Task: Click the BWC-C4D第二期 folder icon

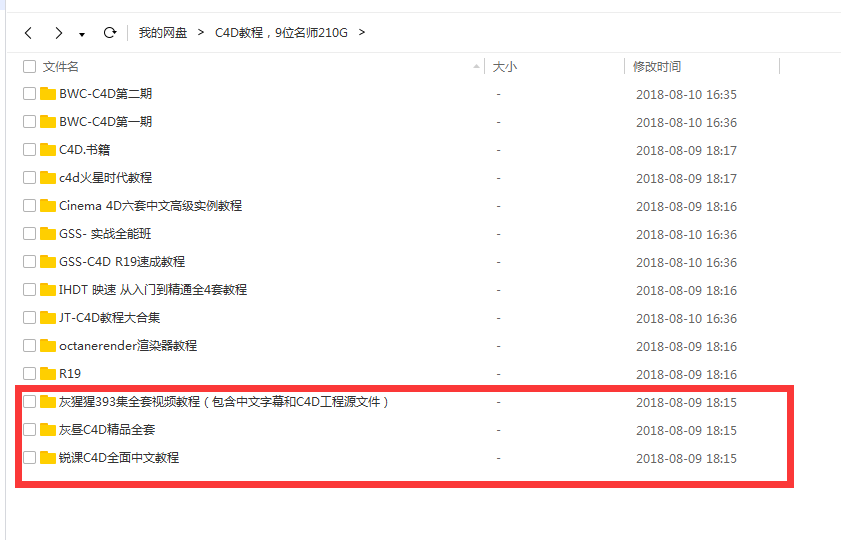Action: 48,94
